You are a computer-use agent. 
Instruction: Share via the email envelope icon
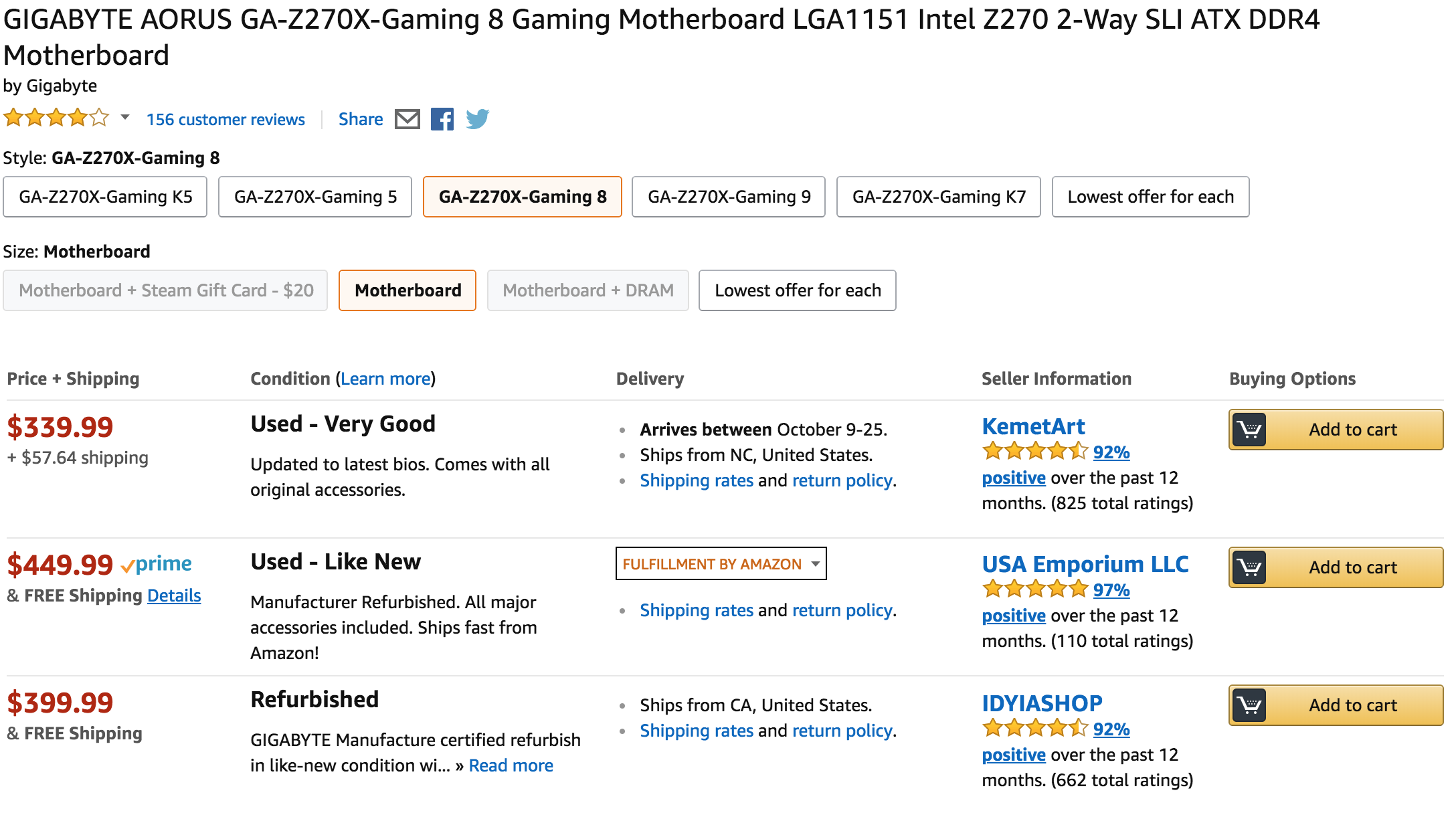pyautogui.click(x=407, y=119)
